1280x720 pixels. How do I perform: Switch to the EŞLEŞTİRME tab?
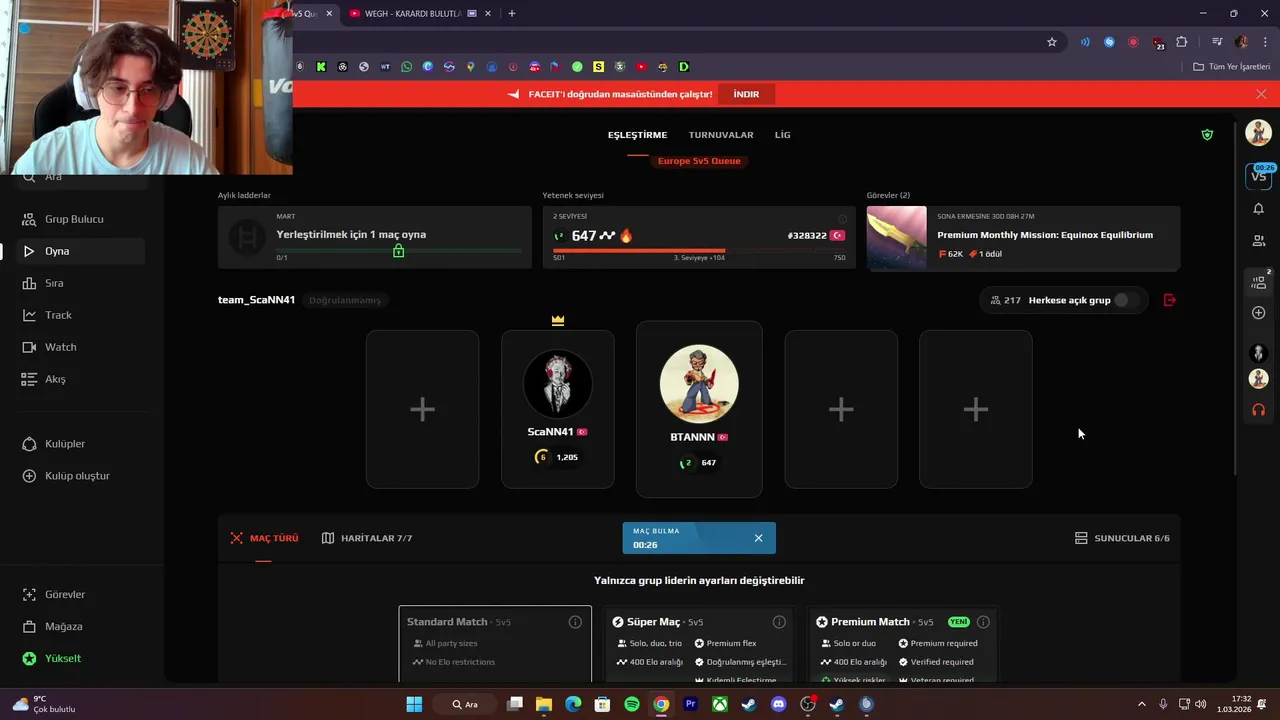pos(637,135)
